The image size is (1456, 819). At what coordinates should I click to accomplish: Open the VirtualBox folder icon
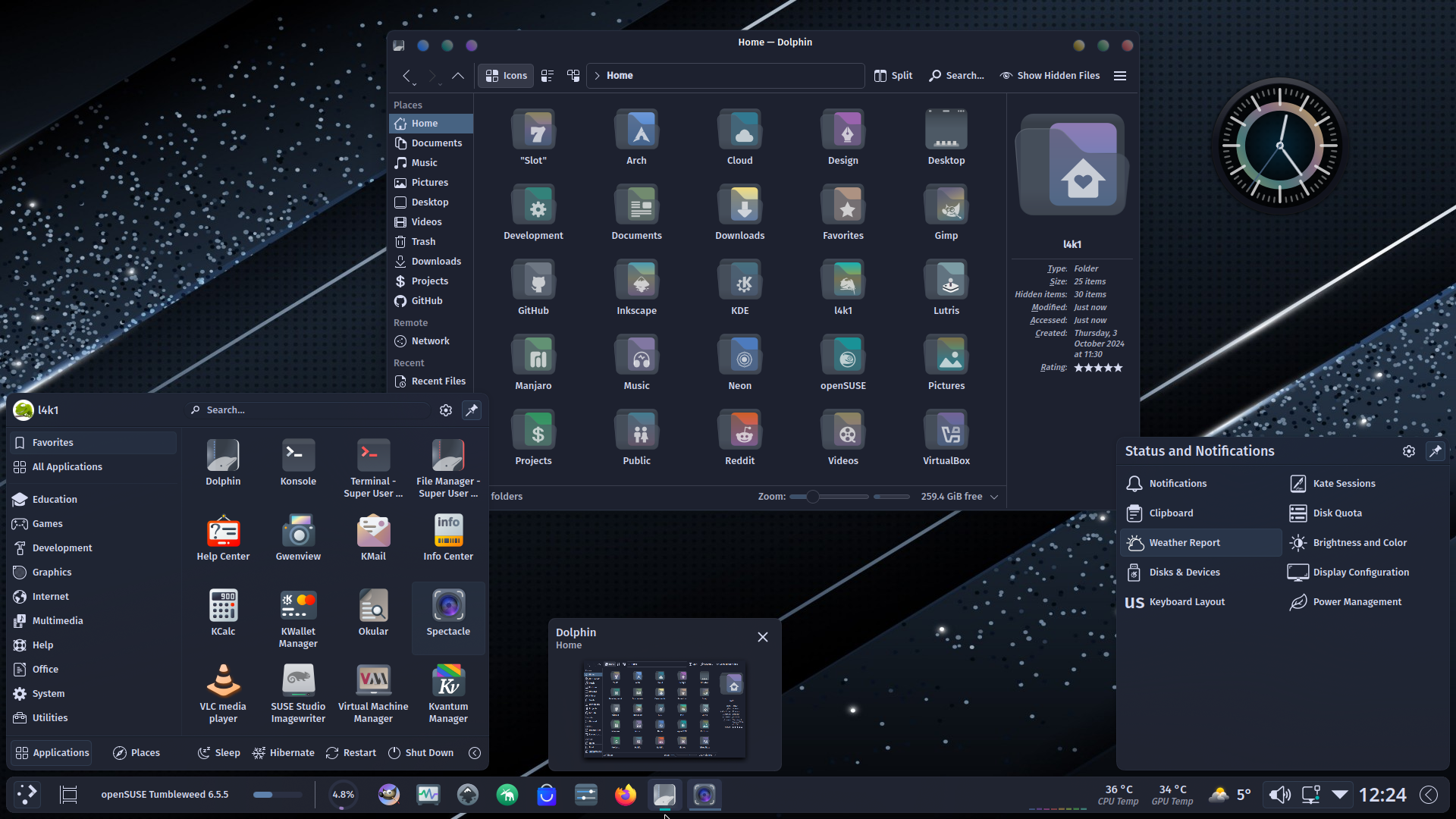tap(946, 431)
